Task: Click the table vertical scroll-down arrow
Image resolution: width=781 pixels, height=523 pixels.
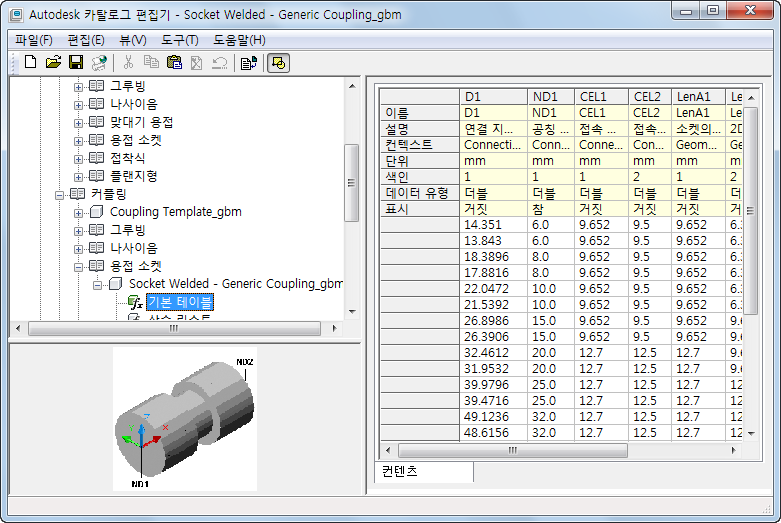Action: point(751,433)
